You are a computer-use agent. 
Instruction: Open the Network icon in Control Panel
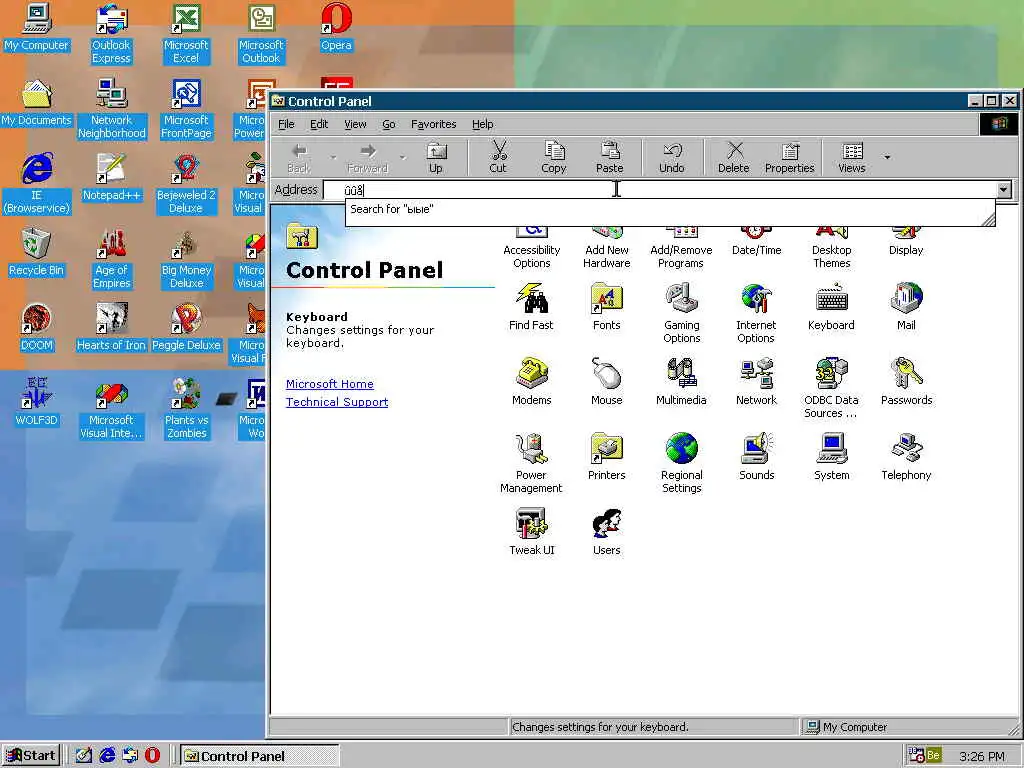coord(756,382)
